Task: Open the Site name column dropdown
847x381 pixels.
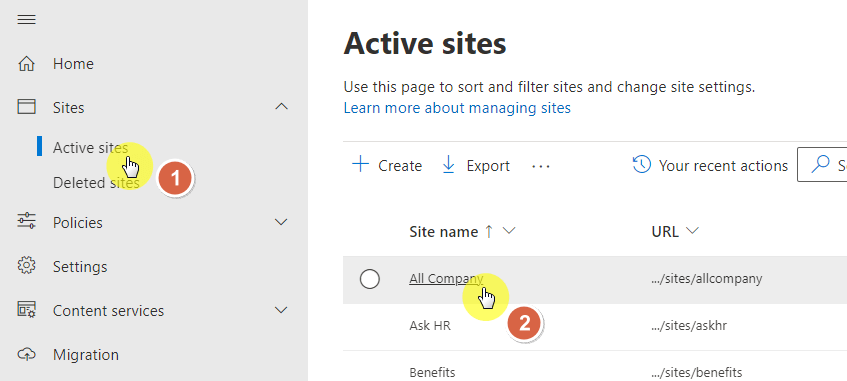Action: pos(508,231)
